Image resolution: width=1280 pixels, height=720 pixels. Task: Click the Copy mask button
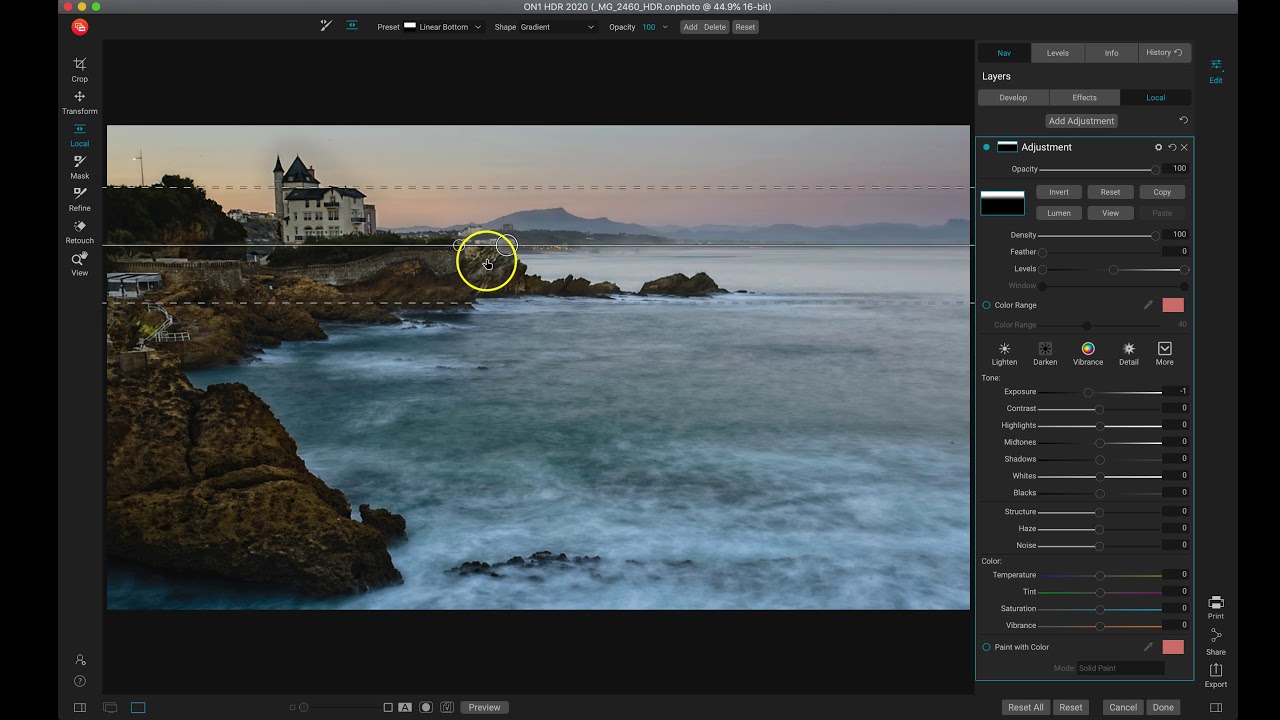(x=1162, y=192)
